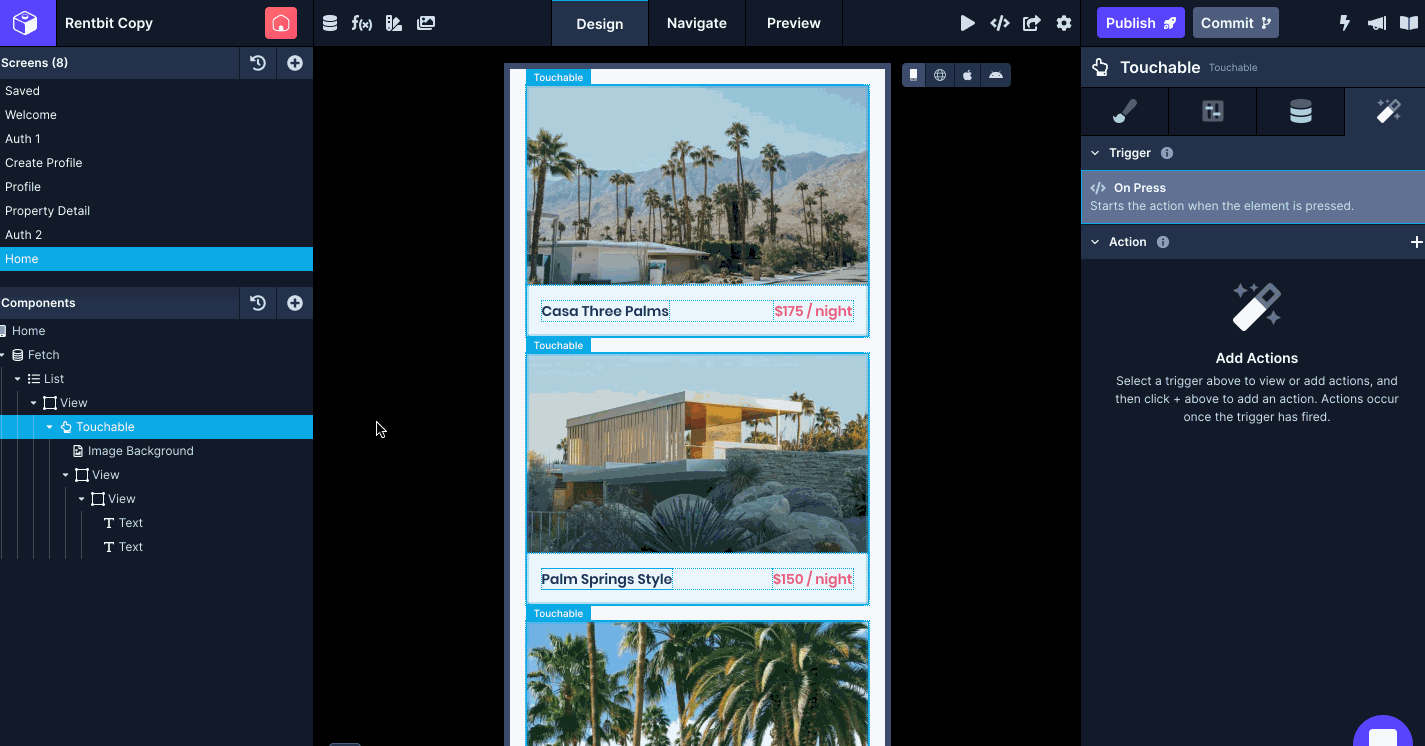The width and height of the screenshot is (1425, 746).
Task: Click Palm Springs Style title on canvas
Action: pos(607,579)
